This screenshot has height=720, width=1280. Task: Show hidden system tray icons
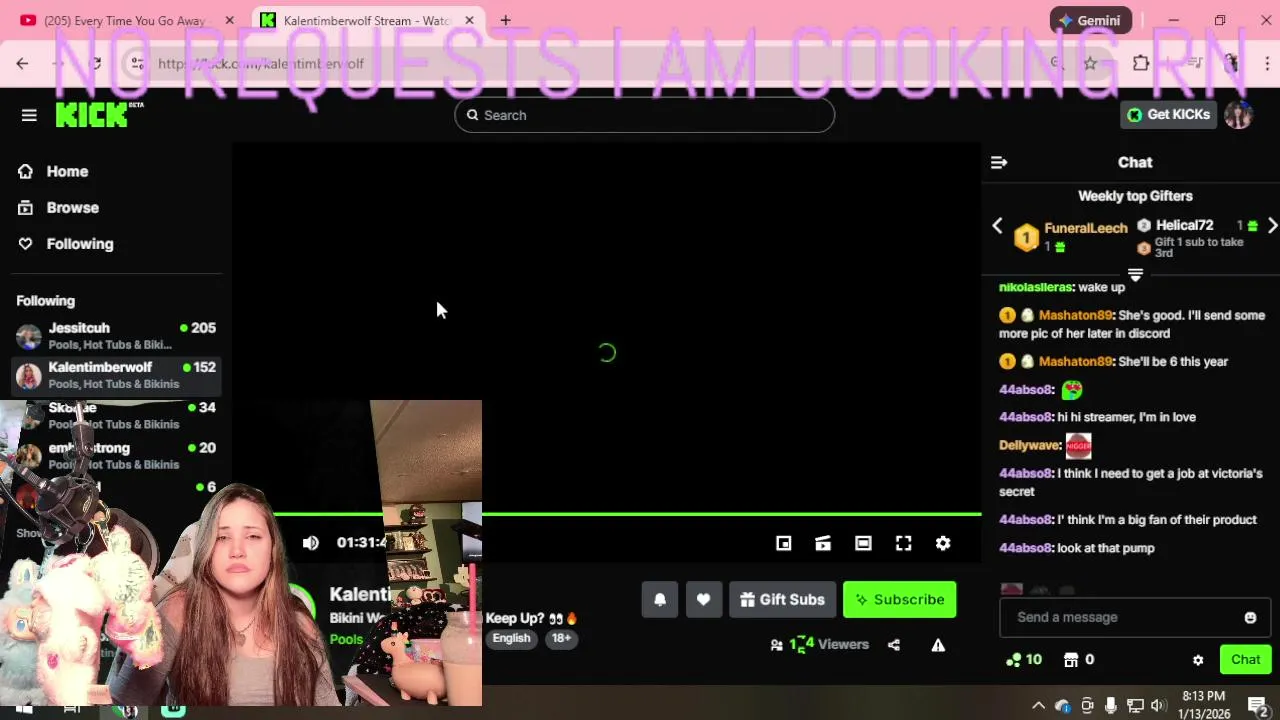click(1038, 705)
